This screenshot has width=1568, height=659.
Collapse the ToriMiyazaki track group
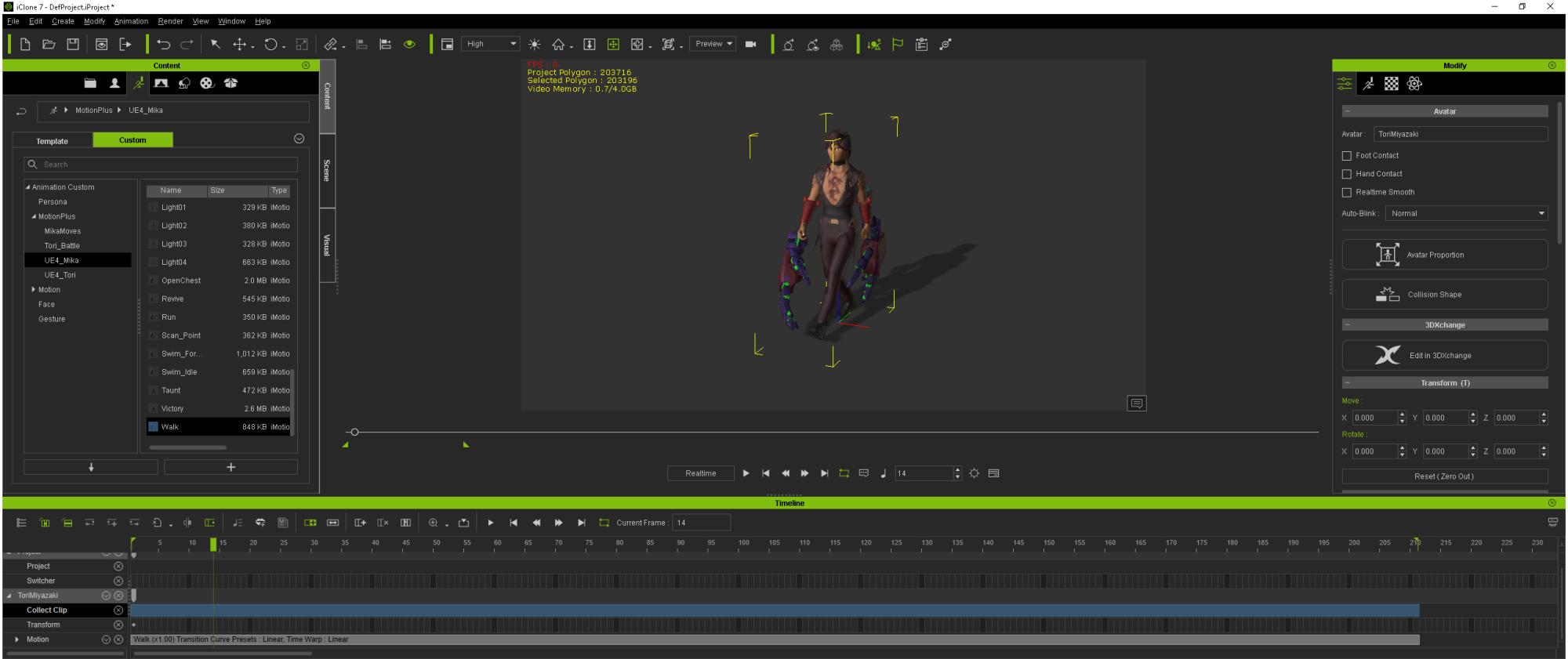click(x=9, y=596)
